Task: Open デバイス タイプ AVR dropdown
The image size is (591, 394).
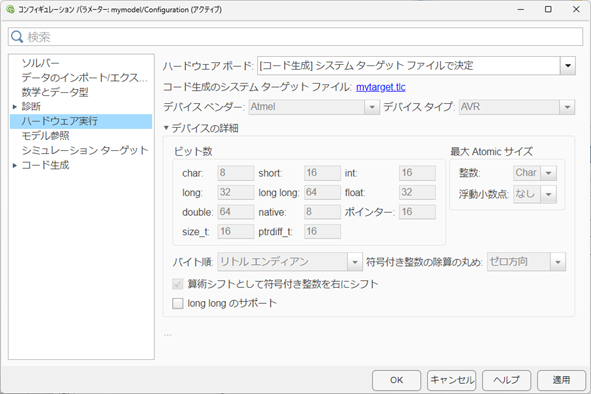Action: [x=567, y=107]
